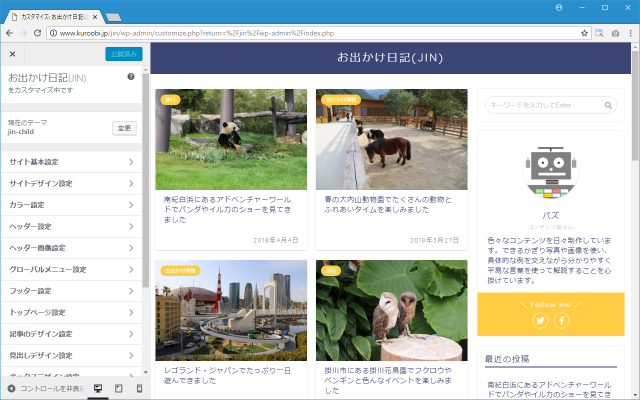Hide controls using collapse arrow icon

point(11,388)
